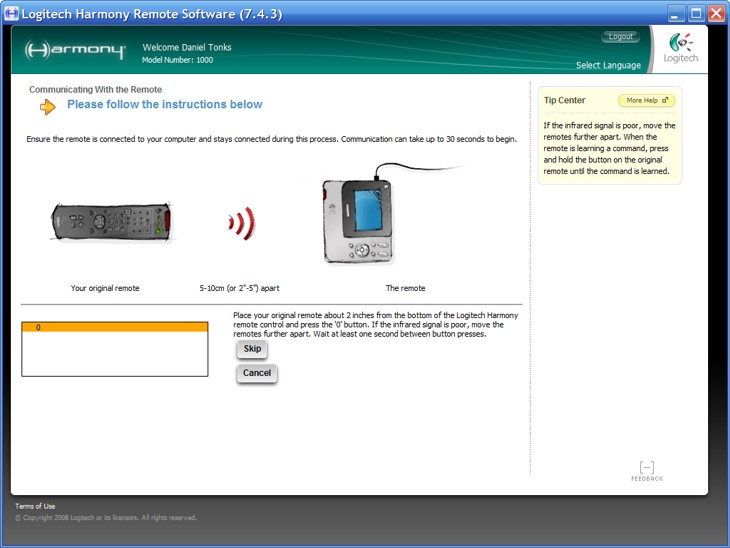The width and height of the screenshot is (730, 548).
Task: Click the application icon in title bar
Action: [12, 13]
